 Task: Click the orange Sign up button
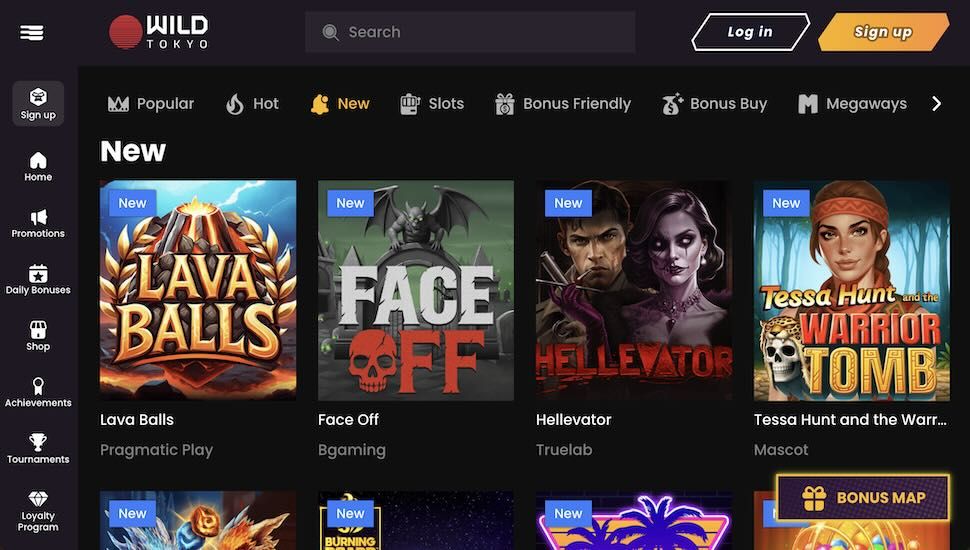pos(883,32)
